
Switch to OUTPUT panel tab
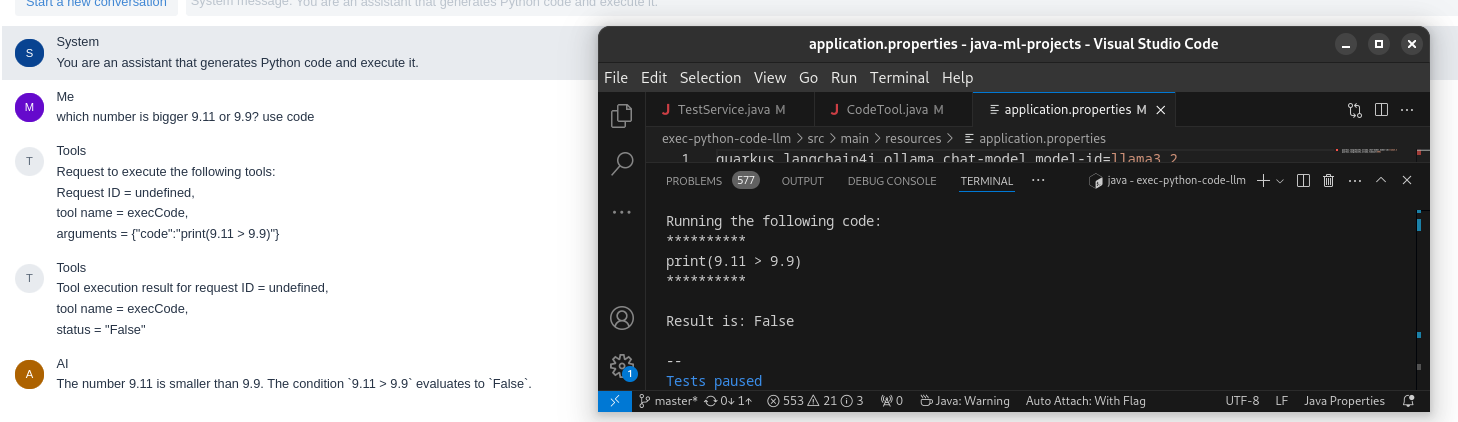[x=802, y=181]
